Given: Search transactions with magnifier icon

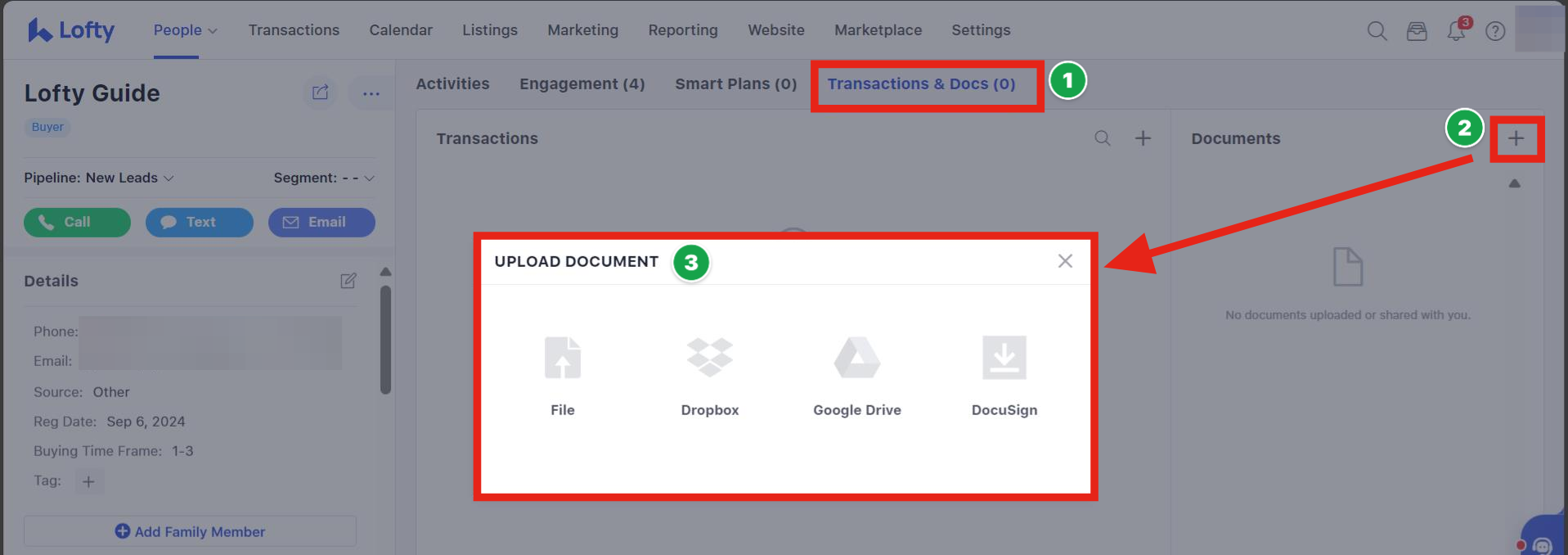Looking at the screenshot, I should pos(1103,138).
